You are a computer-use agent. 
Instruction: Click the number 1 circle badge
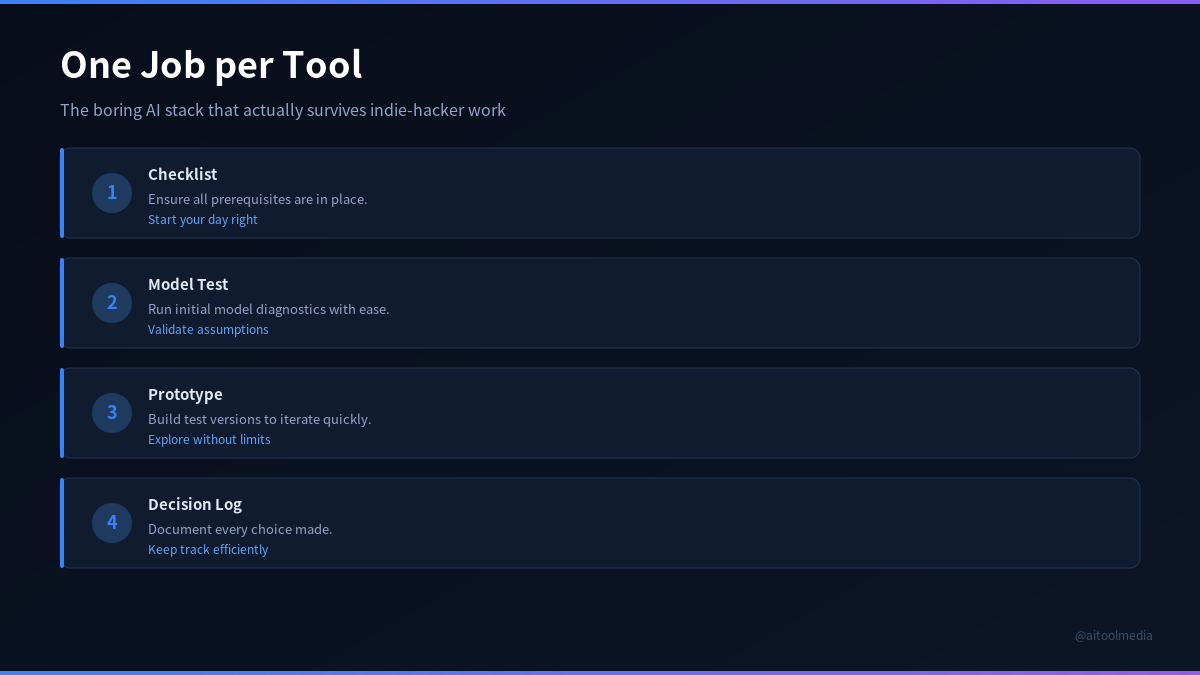pyautogui.click(x=112, y=193)
